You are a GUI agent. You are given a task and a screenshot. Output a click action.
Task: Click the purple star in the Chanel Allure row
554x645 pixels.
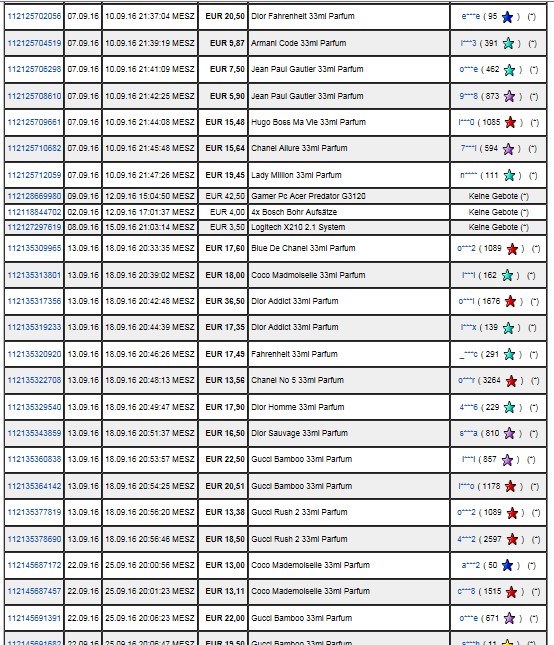click(x=508, y=149)
